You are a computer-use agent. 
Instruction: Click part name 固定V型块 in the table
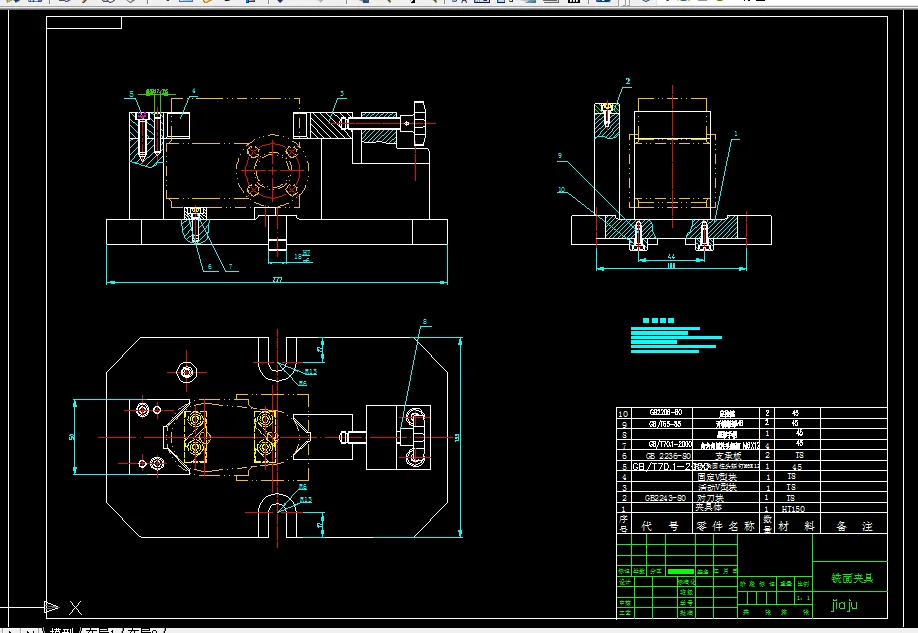(x=717, y=477)
